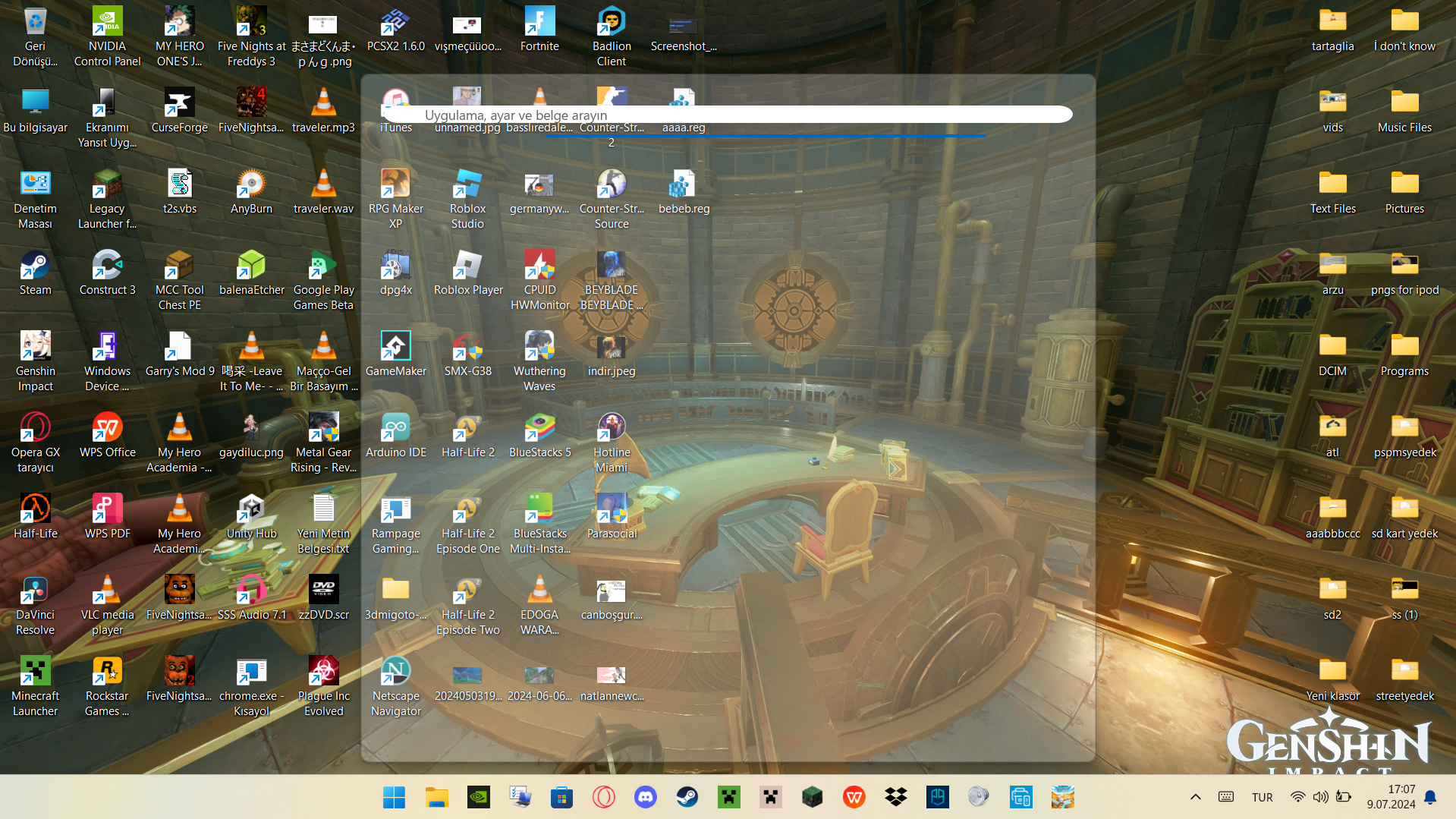The height and width of the screenshot is (819, 1456).
Task: Open the AnyBurn shortcut
Action: pyautogui.click(x=251, y=191)
